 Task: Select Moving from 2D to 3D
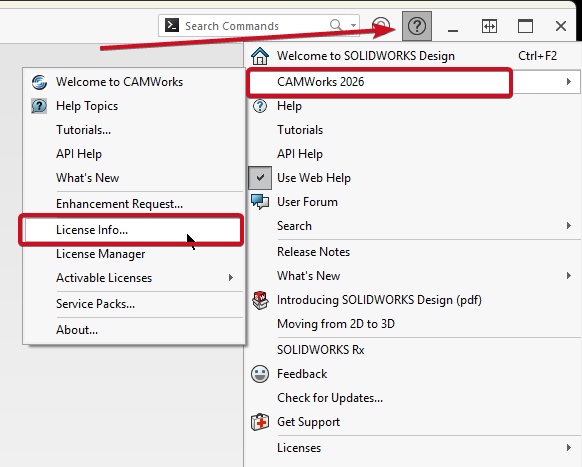tap(336, 324)
